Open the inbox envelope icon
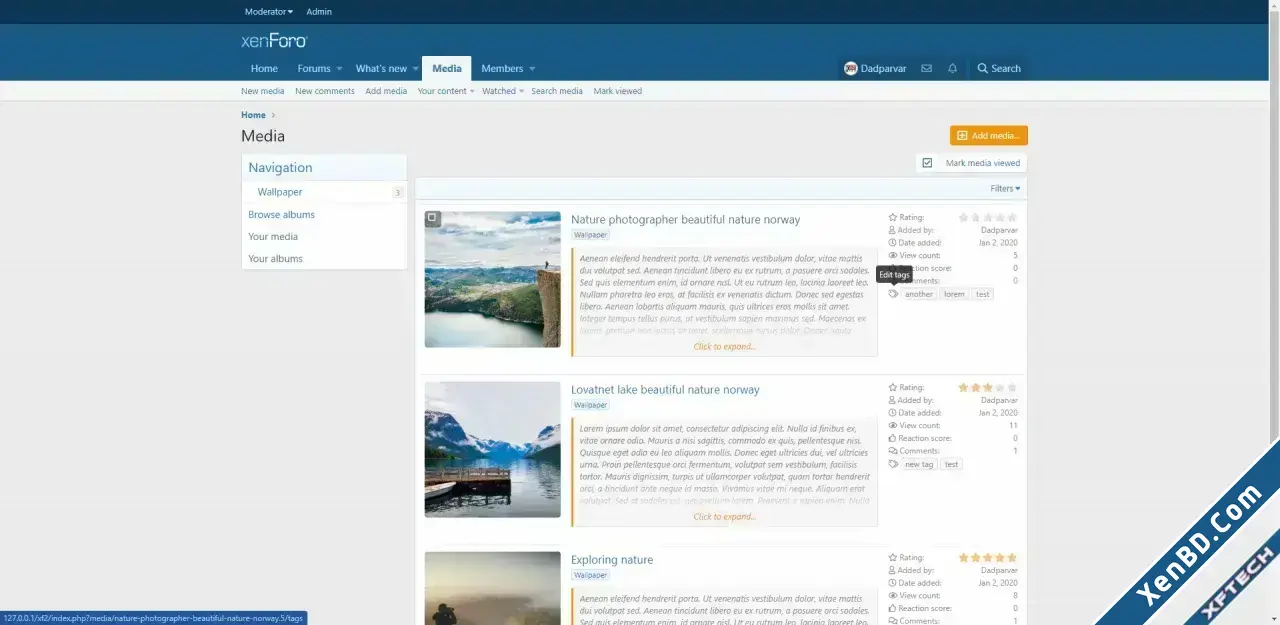The width and height of the screenshot is (1280, 625). 926,68
